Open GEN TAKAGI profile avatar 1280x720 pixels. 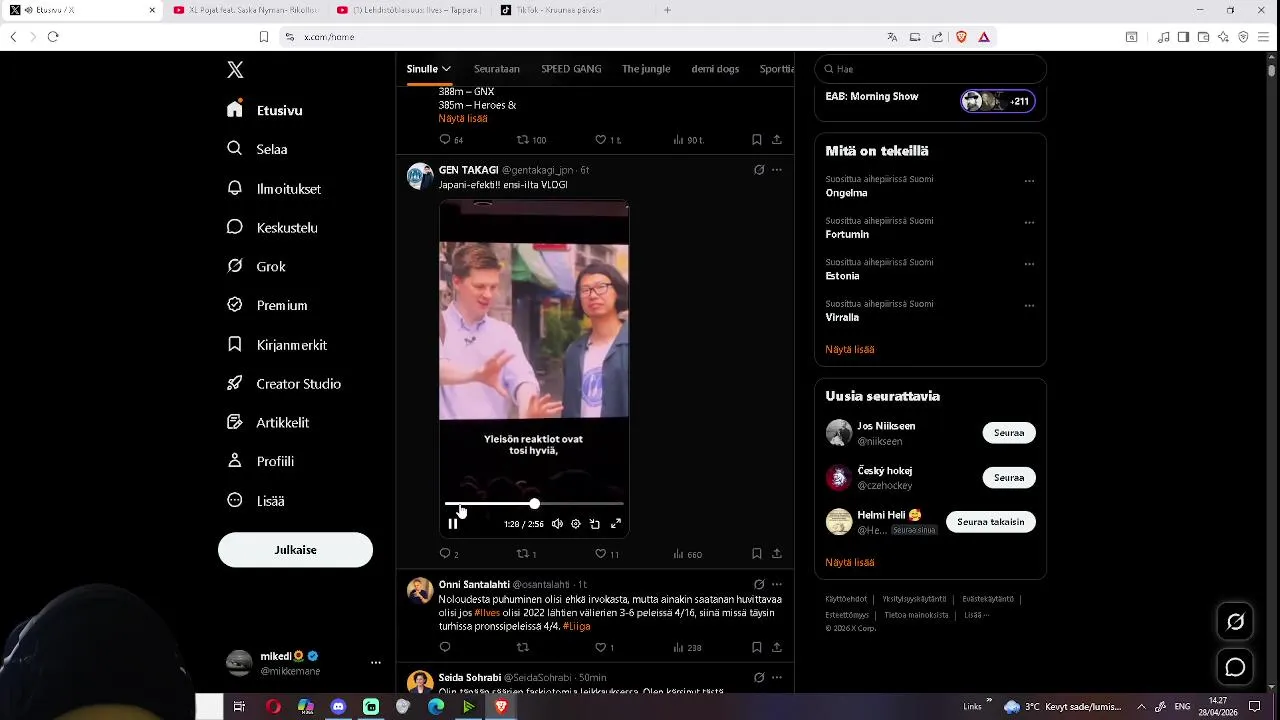[420, 177]
